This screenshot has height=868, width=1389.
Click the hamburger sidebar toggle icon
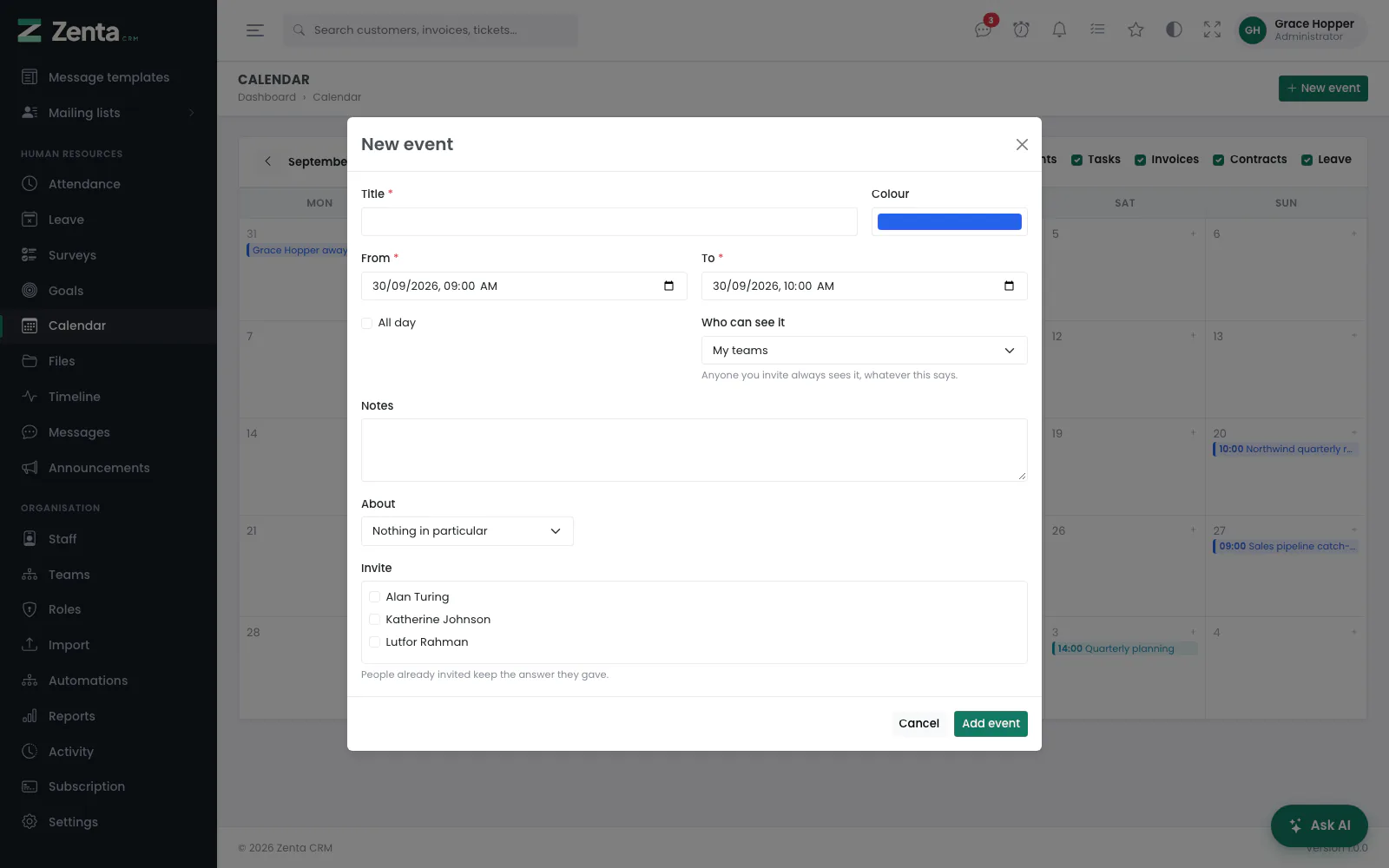pyautogui.click(x=254, y=30)
